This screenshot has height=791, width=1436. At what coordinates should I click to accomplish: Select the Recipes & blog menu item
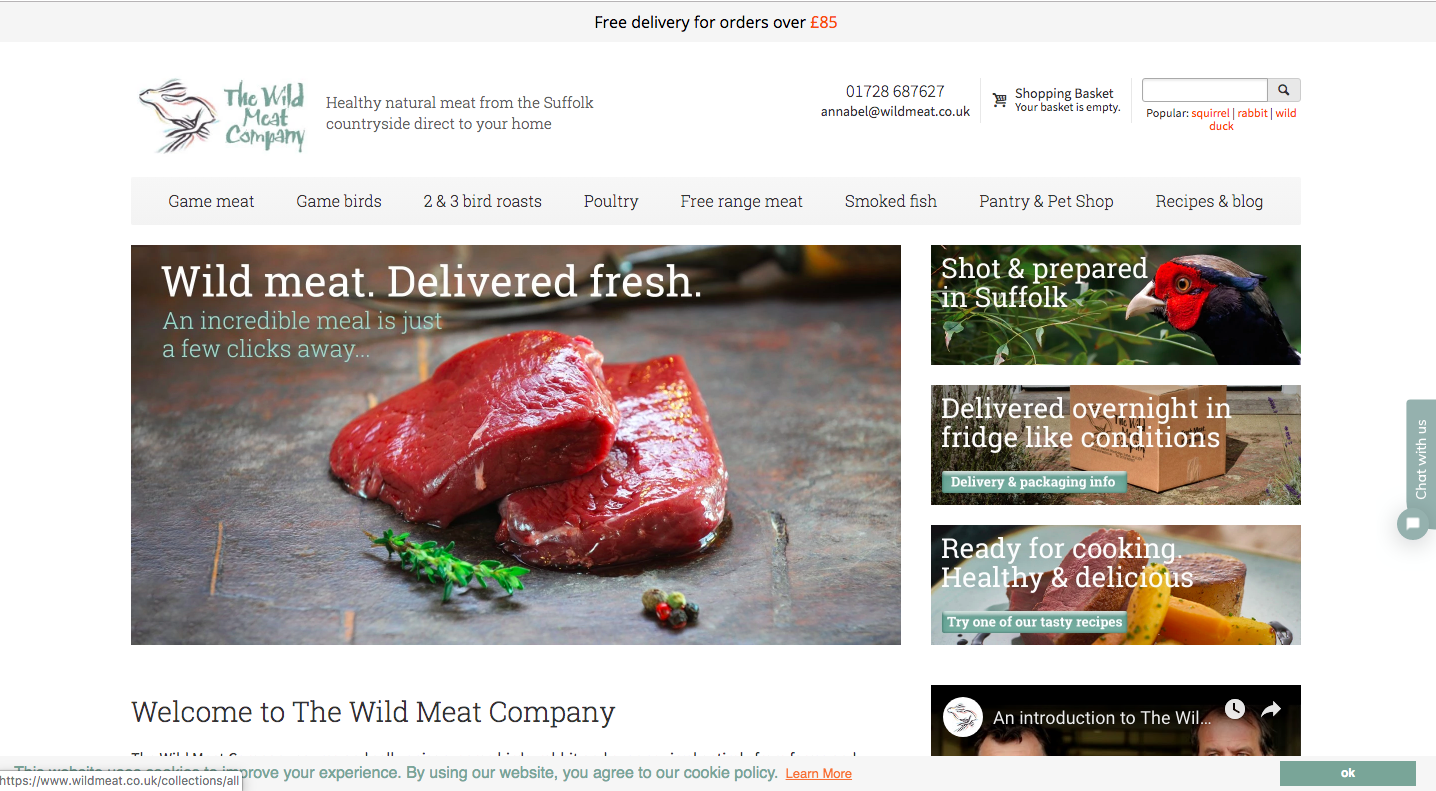pyautogui.click(x=1209, y=201)
